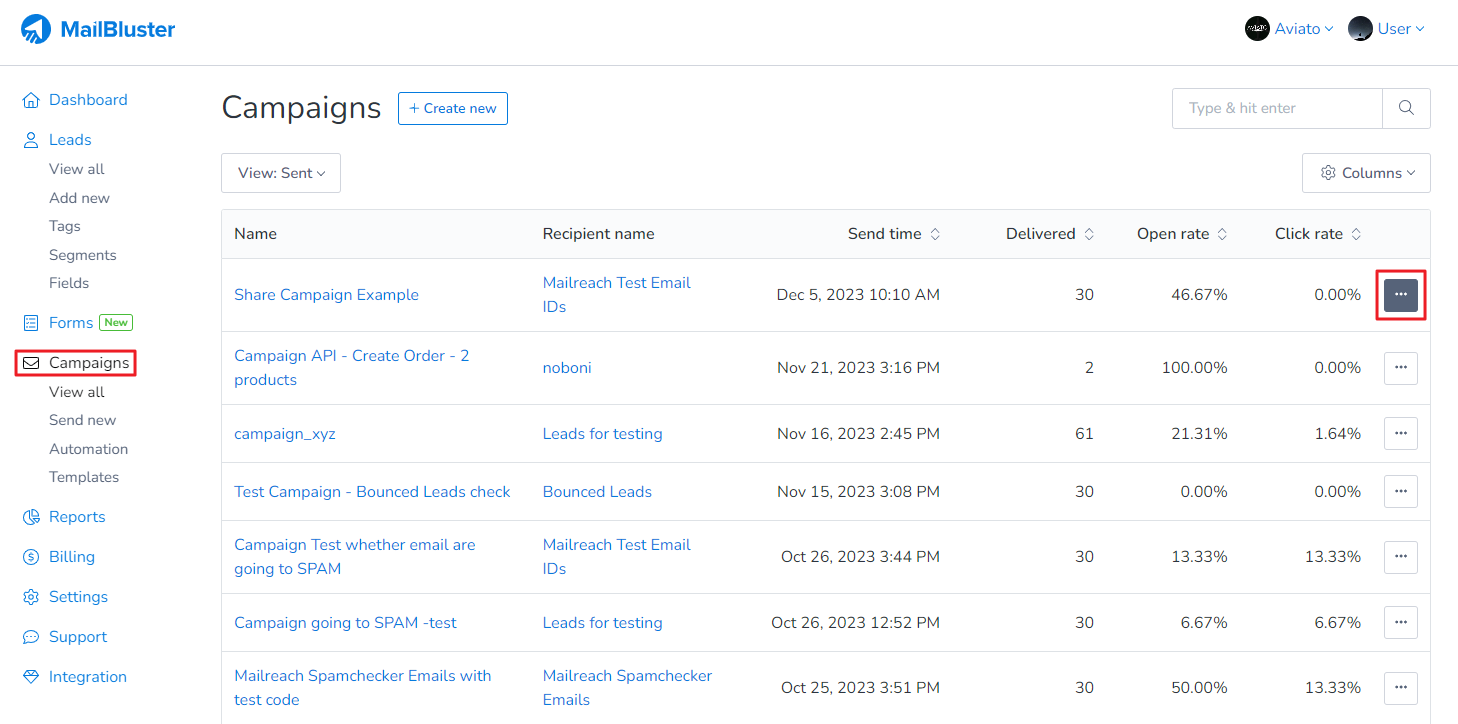Open three-dot menu for campaign_xyz row
Image resolution: width=1458 pixels, height=724 pixels.
1400,434
